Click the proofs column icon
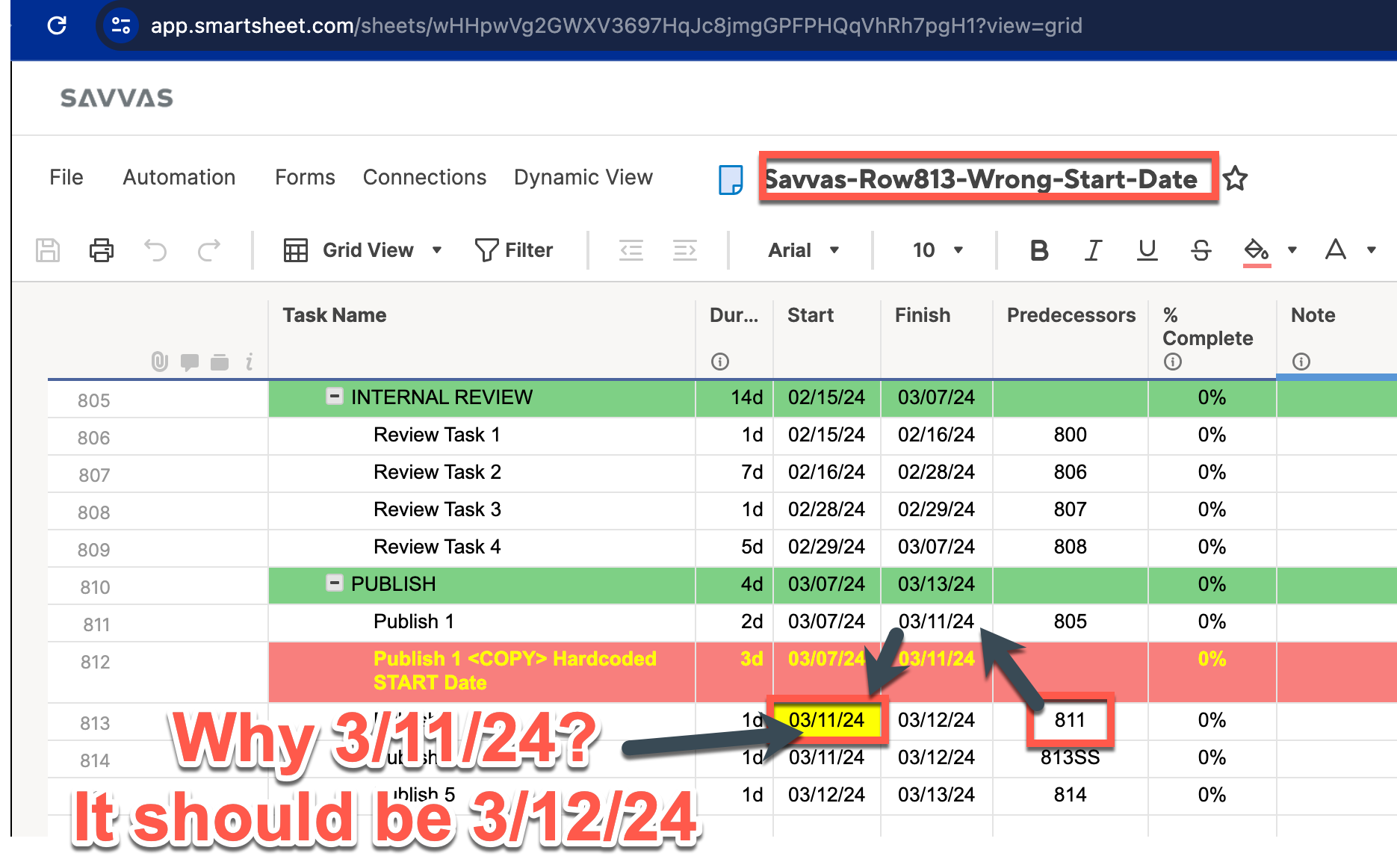Screen dimensions: 1397x868 [220, 362]
